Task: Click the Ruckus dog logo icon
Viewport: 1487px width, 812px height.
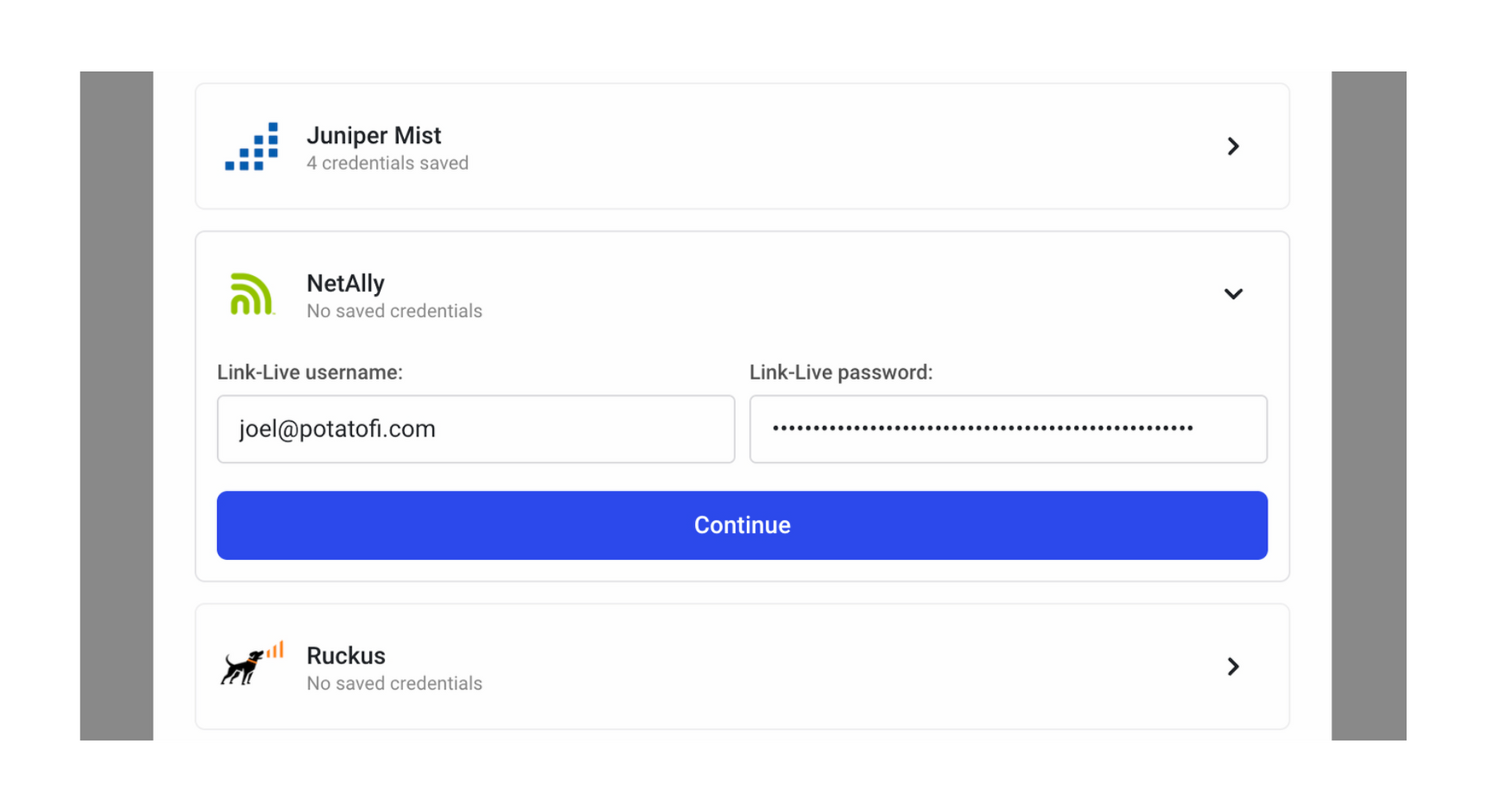Action: [x=252, y=664]
